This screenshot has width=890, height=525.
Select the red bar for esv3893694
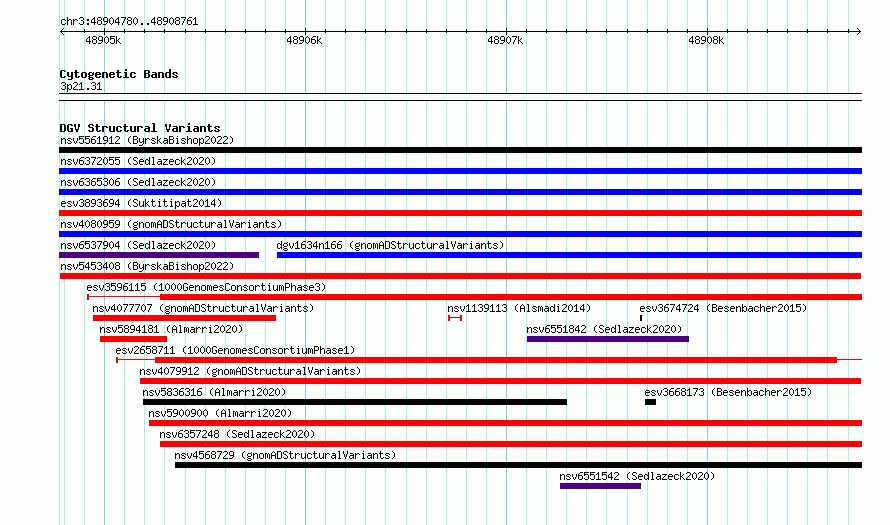pos(460,213)
